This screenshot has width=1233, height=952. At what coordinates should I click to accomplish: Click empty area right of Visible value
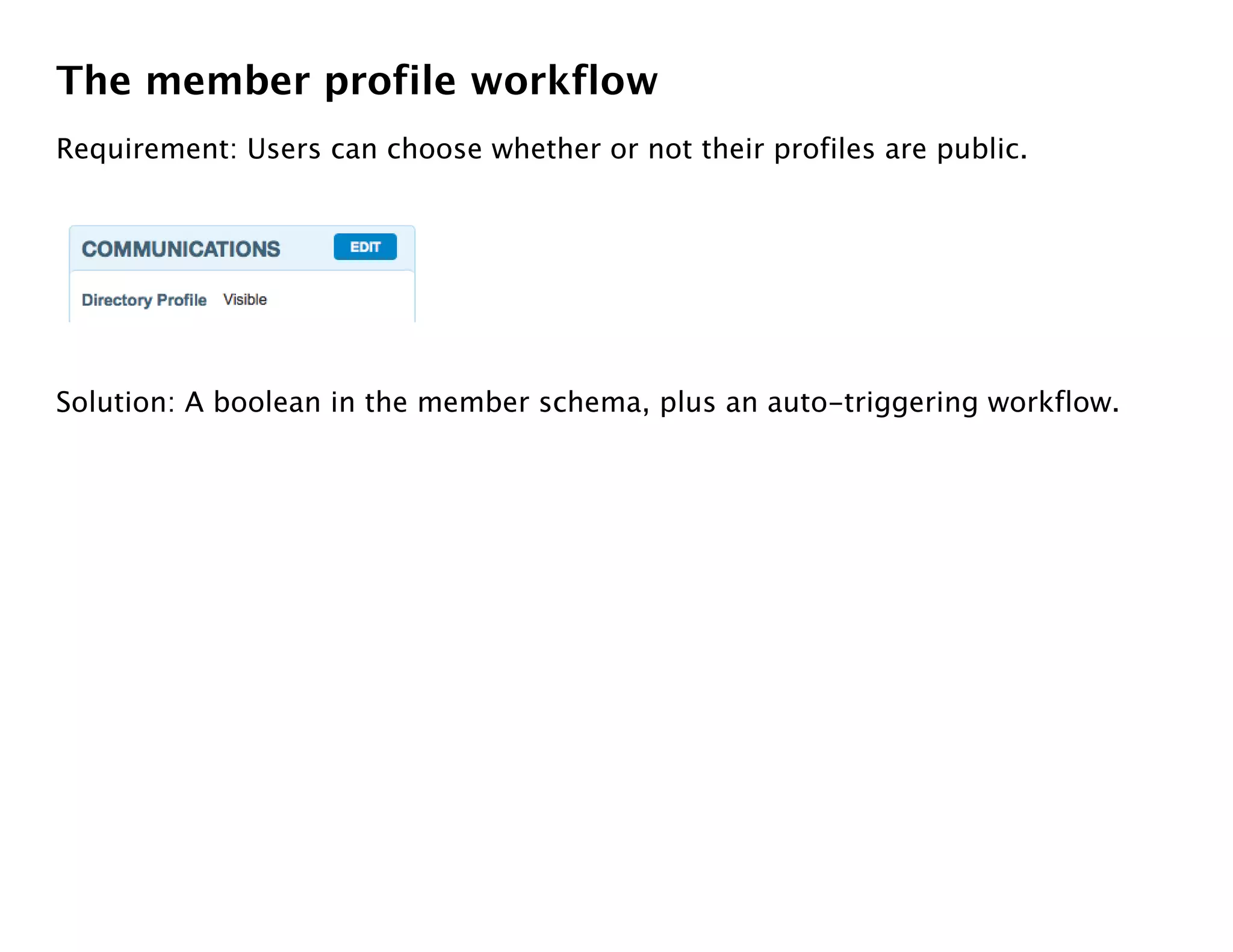tap(337, 299)
